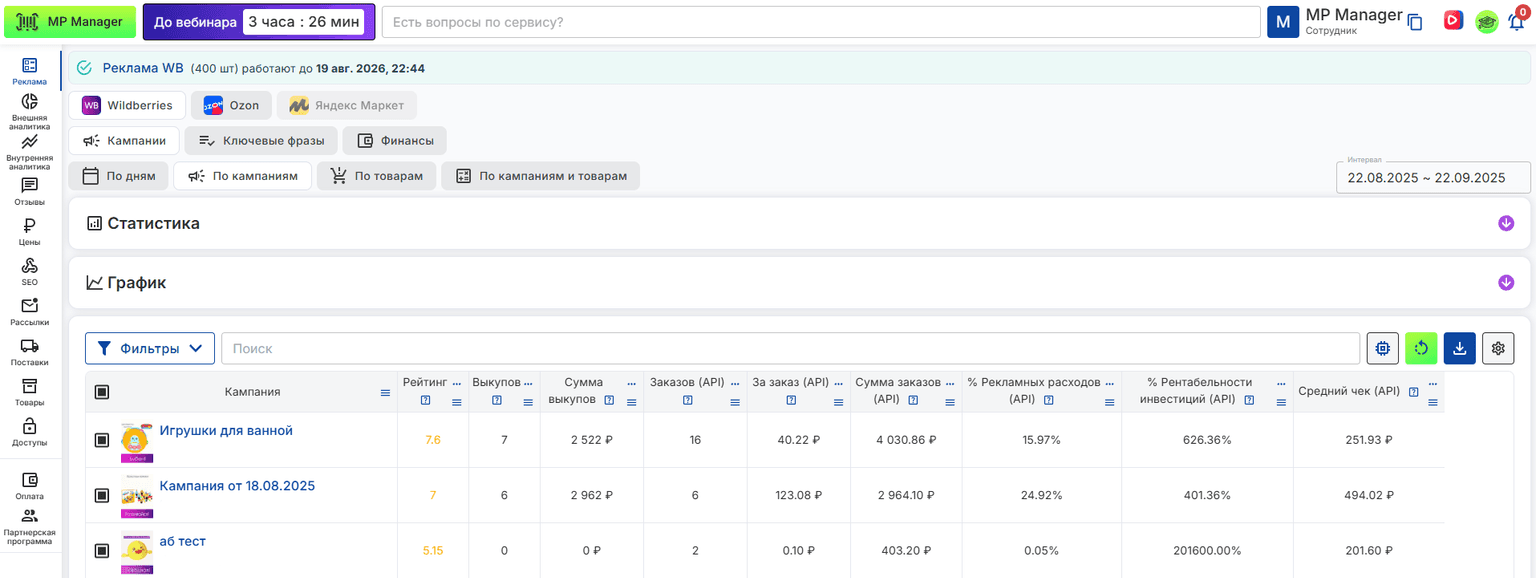Toggle checkbox for Кампания от 18.08.2025 row

101,495
